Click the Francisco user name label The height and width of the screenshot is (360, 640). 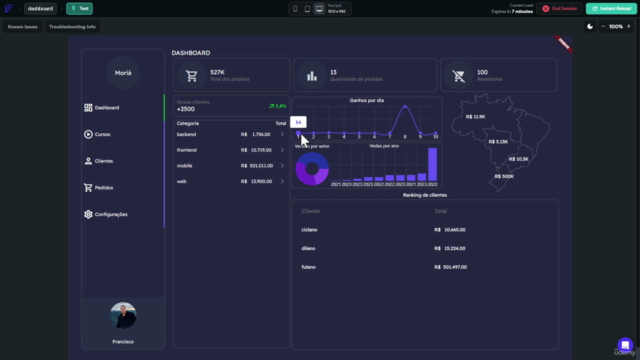point(123,342)
